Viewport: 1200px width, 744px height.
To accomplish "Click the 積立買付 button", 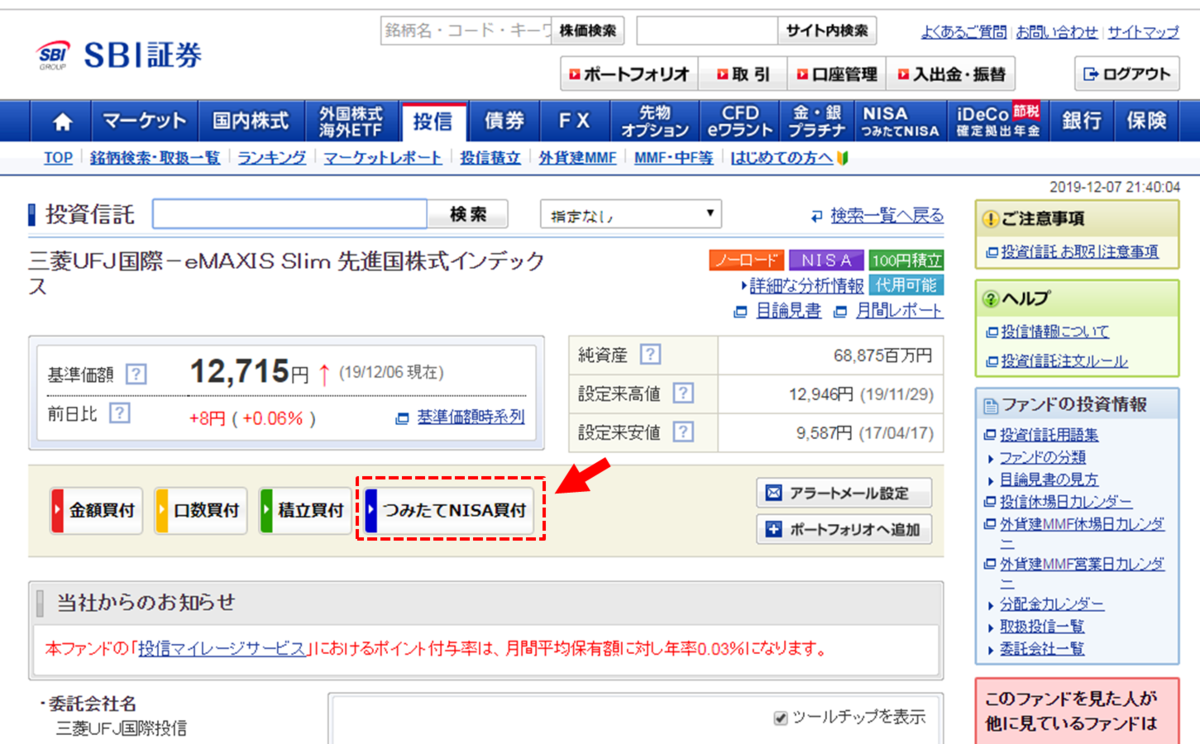I will [305, 510].
